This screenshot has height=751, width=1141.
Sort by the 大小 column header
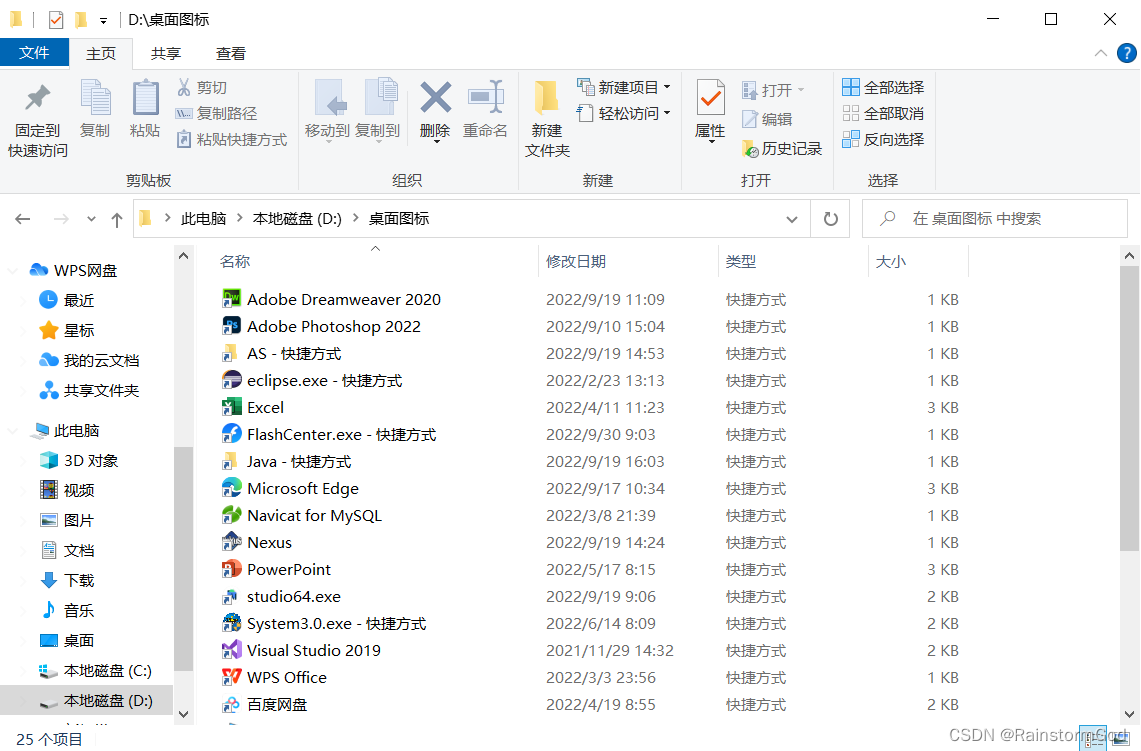point(890,262)
